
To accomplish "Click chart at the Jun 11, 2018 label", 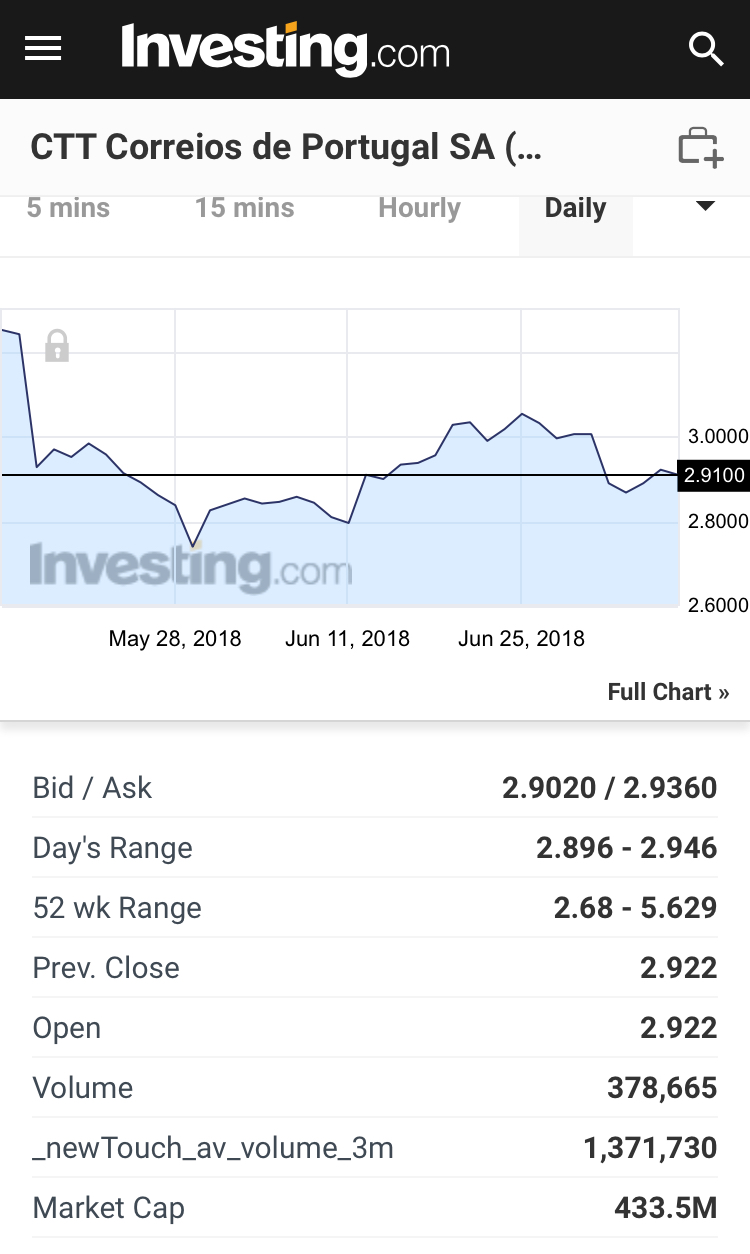I will [x=347, y=638].
